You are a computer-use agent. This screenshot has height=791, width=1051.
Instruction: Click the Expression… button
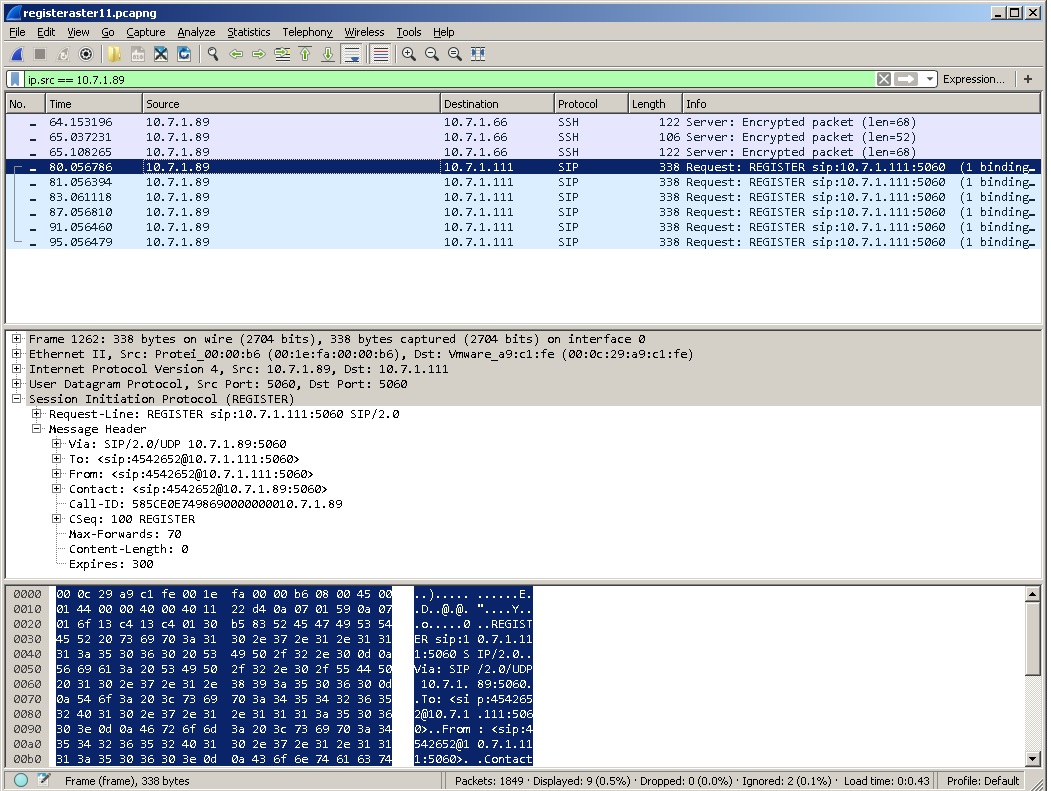click(973, 79)
